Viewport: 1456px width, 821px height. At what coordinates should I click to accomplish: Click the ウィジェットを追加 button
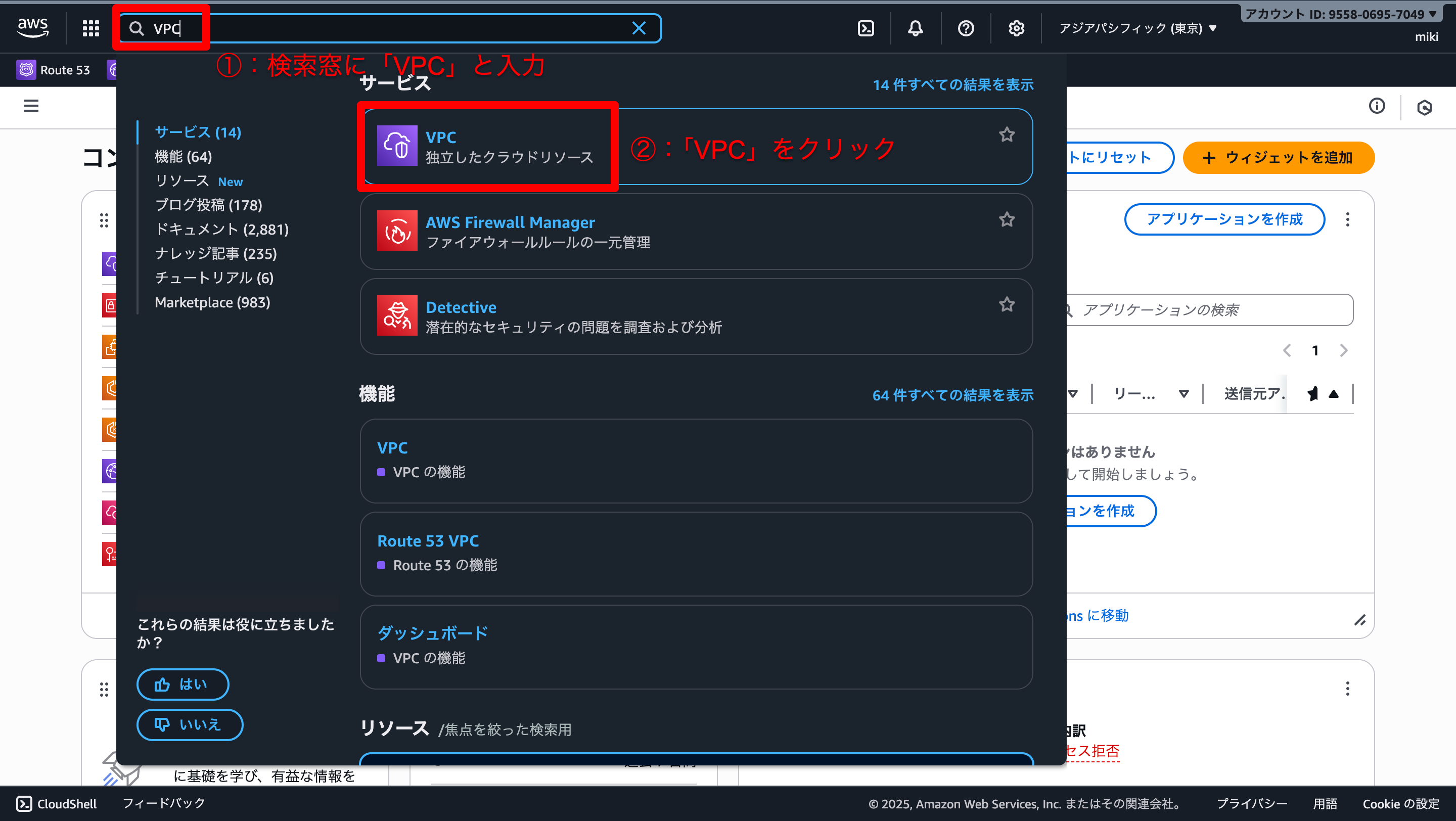coord(1279,158)
